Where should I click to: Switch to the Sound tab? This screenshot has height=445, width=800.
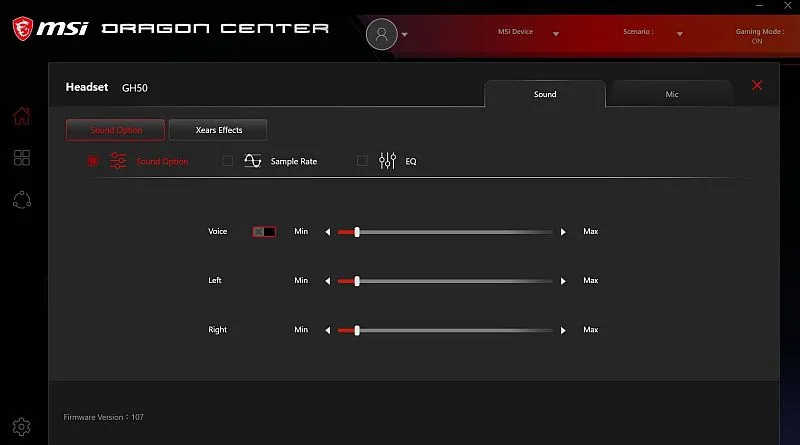click(545, 94)
